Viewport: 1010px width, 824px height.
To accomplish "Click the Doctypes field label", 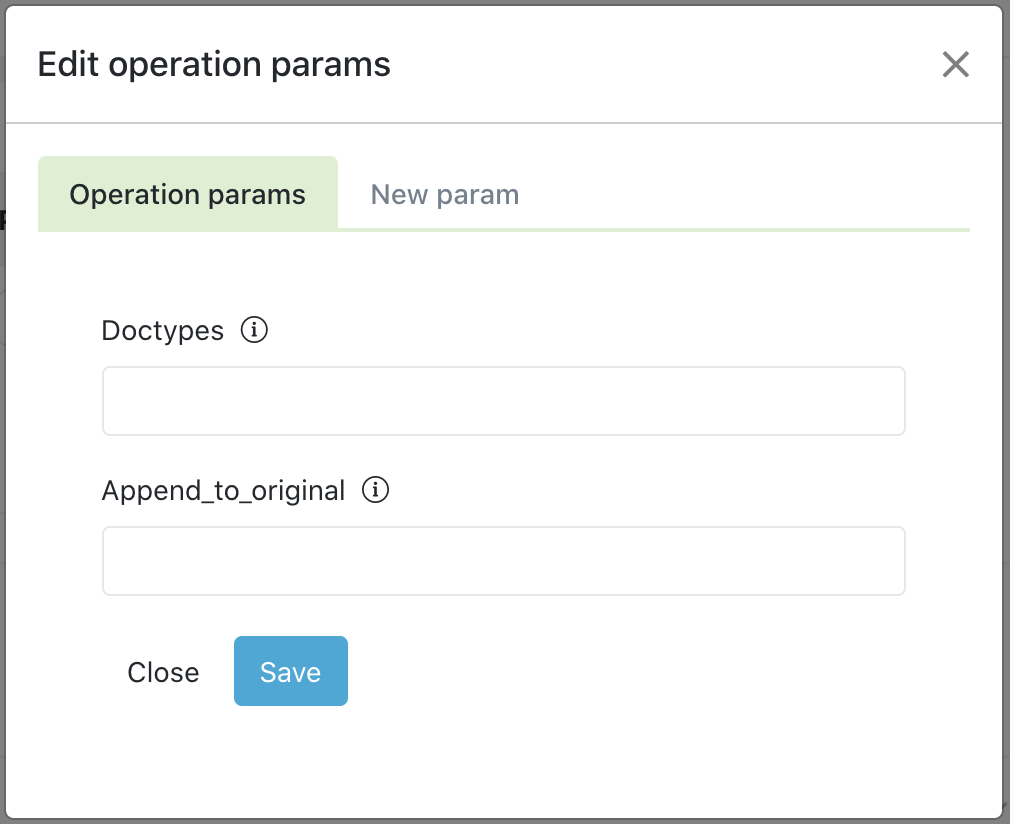I will click(163, 331).
